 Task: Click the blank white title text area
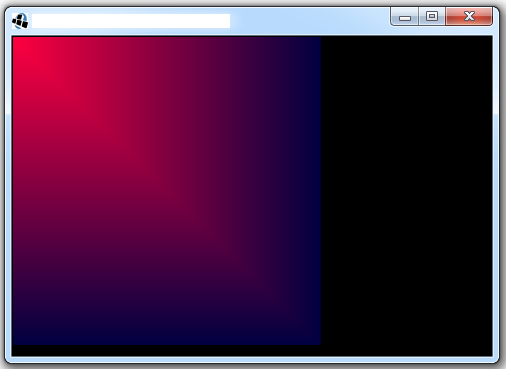[x=131, y=21]
